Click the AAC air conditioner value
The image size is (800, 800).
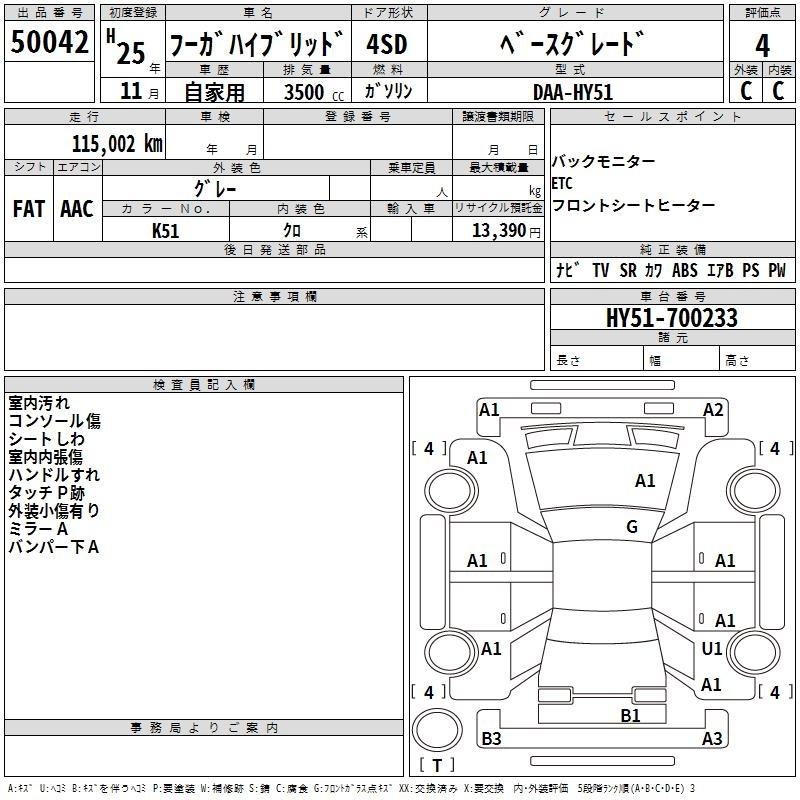77,209
